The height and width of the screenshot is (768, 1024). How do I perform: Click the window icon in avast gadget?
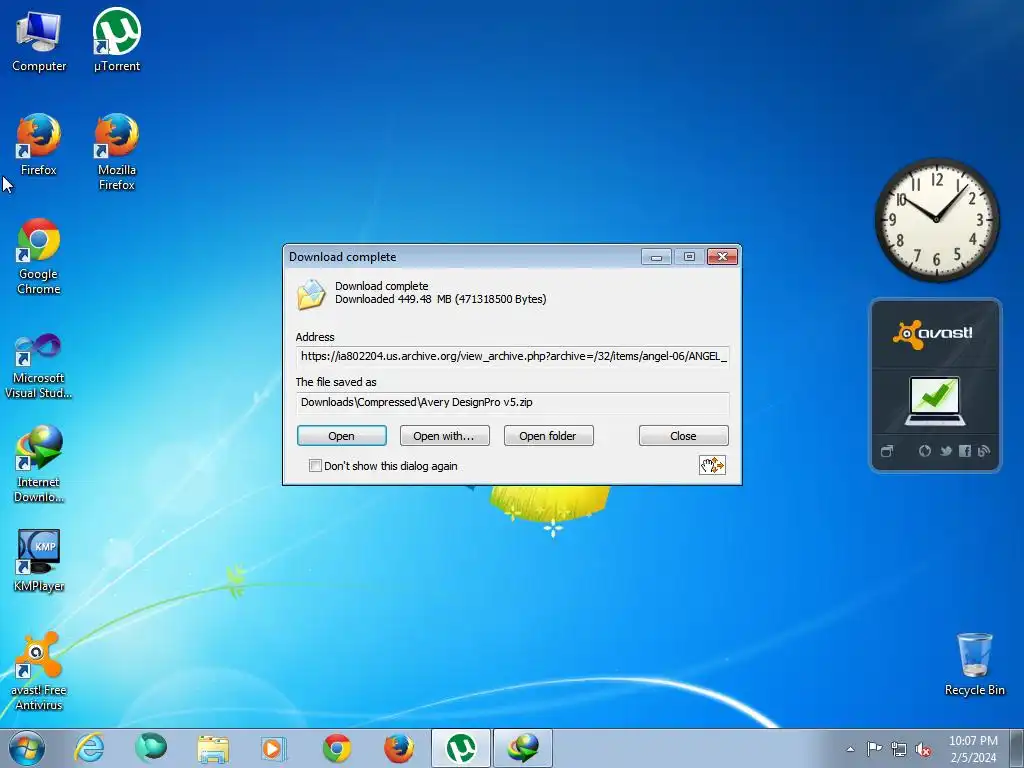coord(887,451)
